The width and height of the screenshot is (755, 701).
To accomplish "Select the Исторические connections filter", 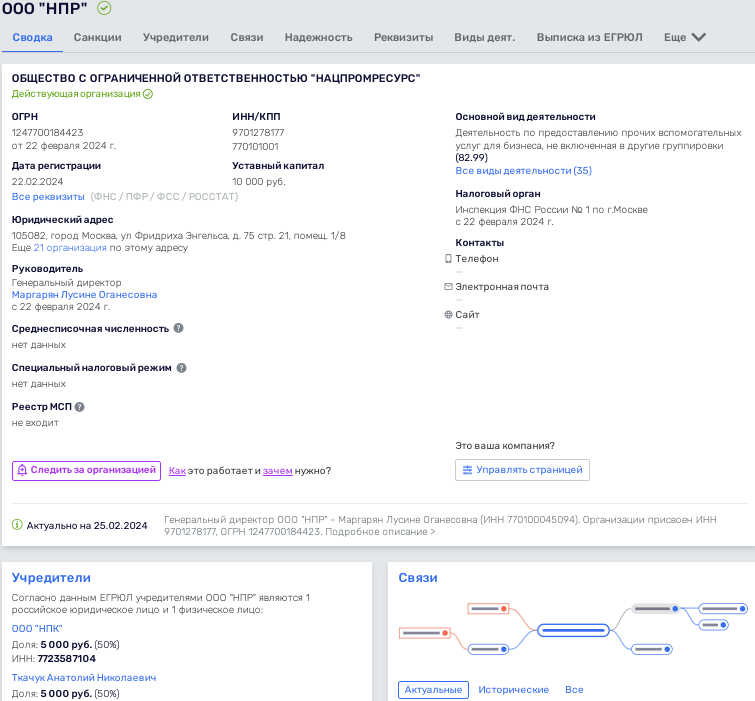I will tap(513, 689).
